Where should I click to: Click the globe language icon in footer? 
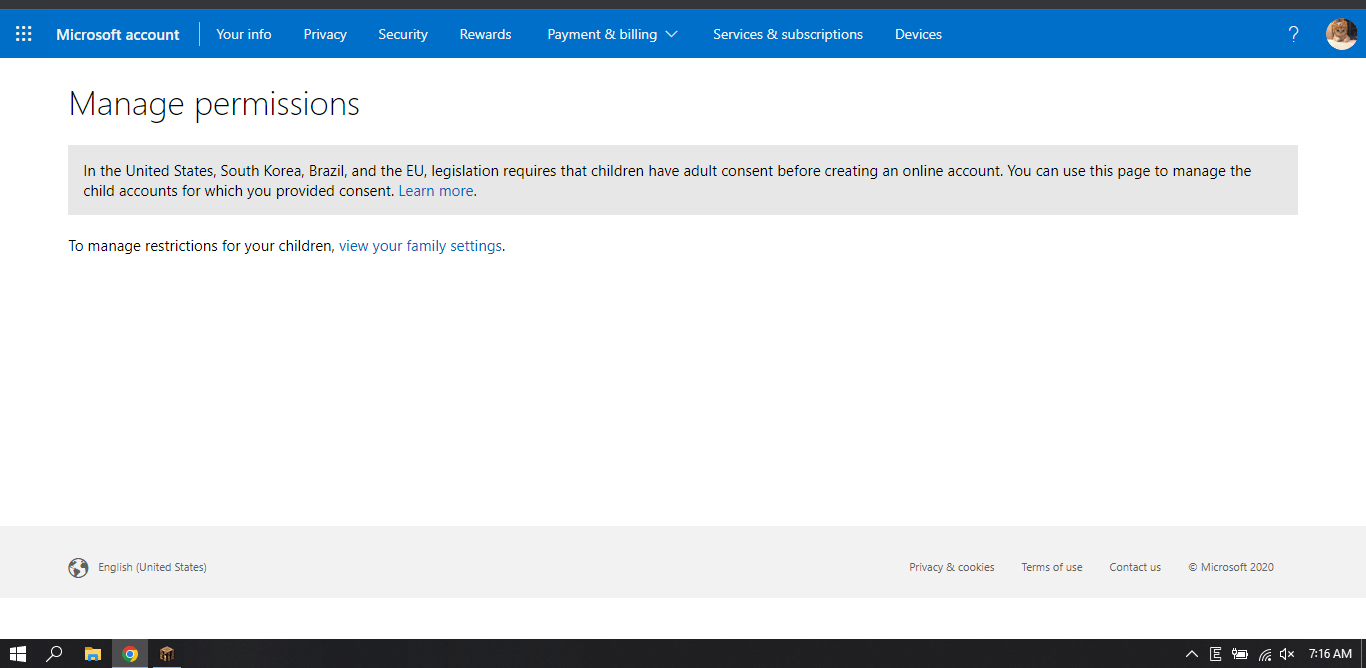[78, 568]
